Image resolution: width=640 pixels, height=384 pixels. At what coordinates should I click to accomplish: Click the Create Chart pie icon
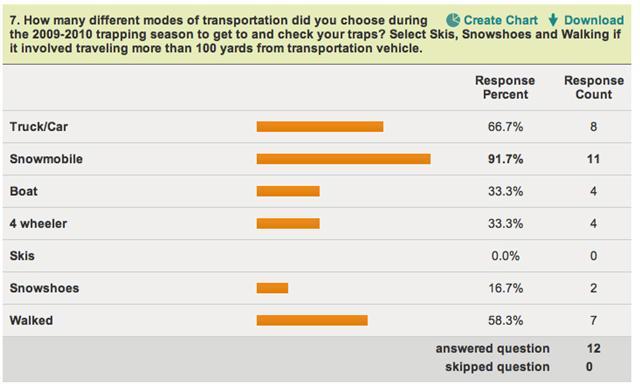453,20
